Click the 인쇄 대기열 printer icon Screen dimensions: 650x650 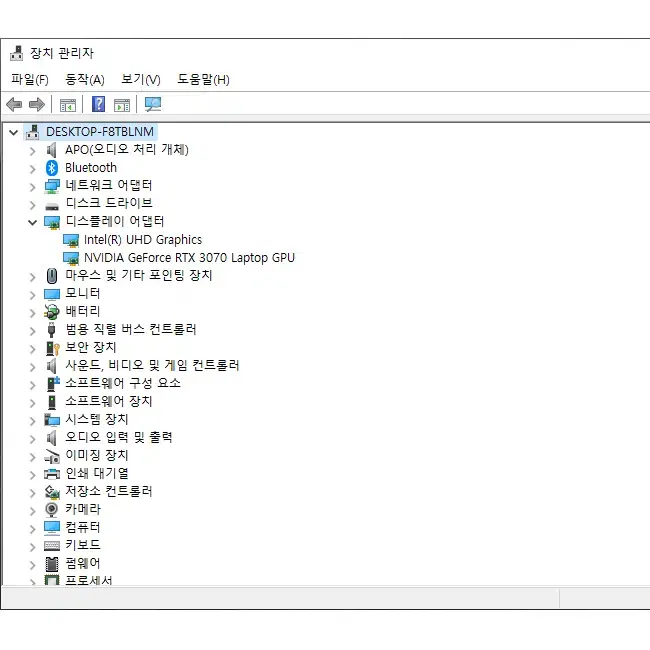[x=52, y=474]
